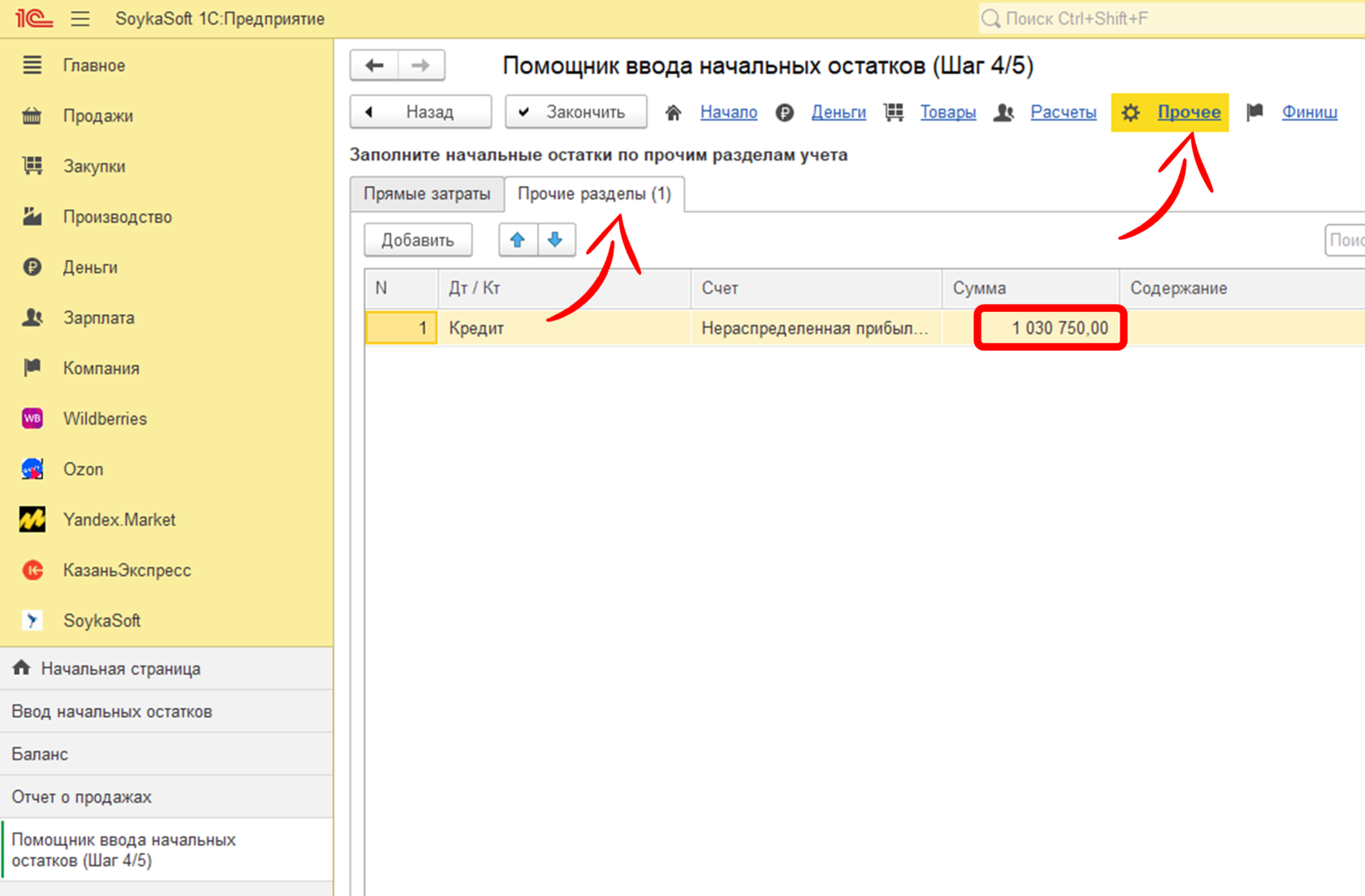Go to the Финиш step link
This screenshot has width=1365, height=896.
tap(1310, 112)
